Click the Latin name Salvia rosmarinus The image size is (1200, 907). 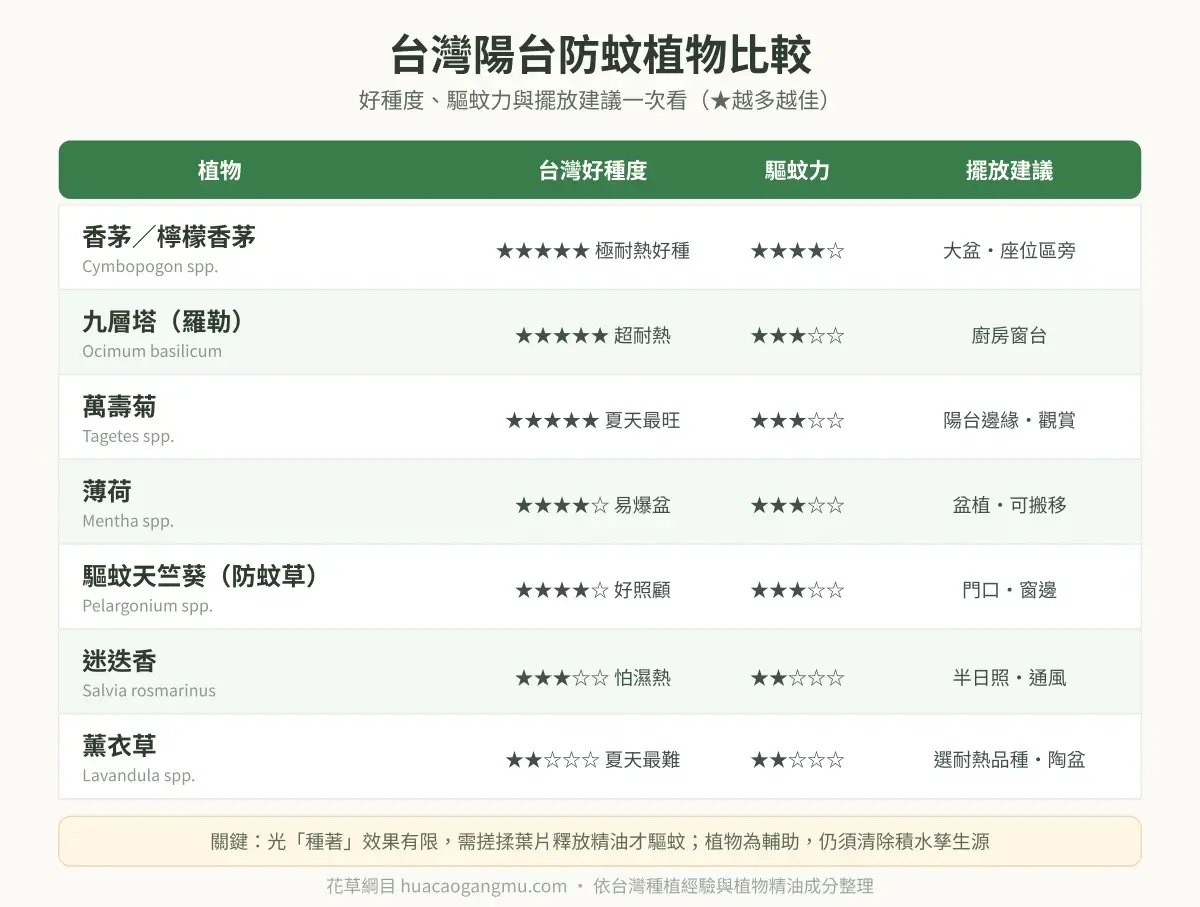tap(149, 691)
